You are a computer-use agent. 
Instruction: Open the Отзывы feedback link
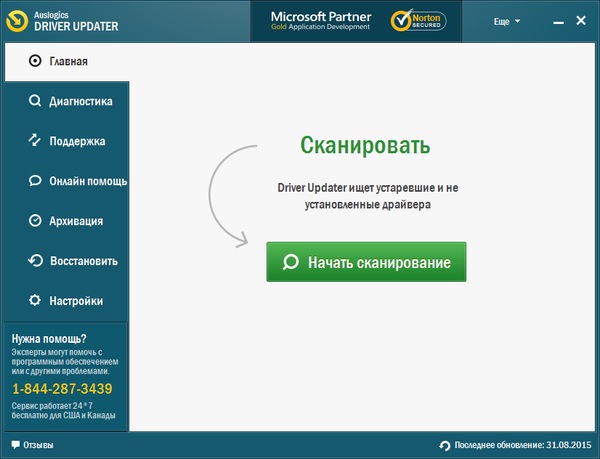[x=33, y=445]
